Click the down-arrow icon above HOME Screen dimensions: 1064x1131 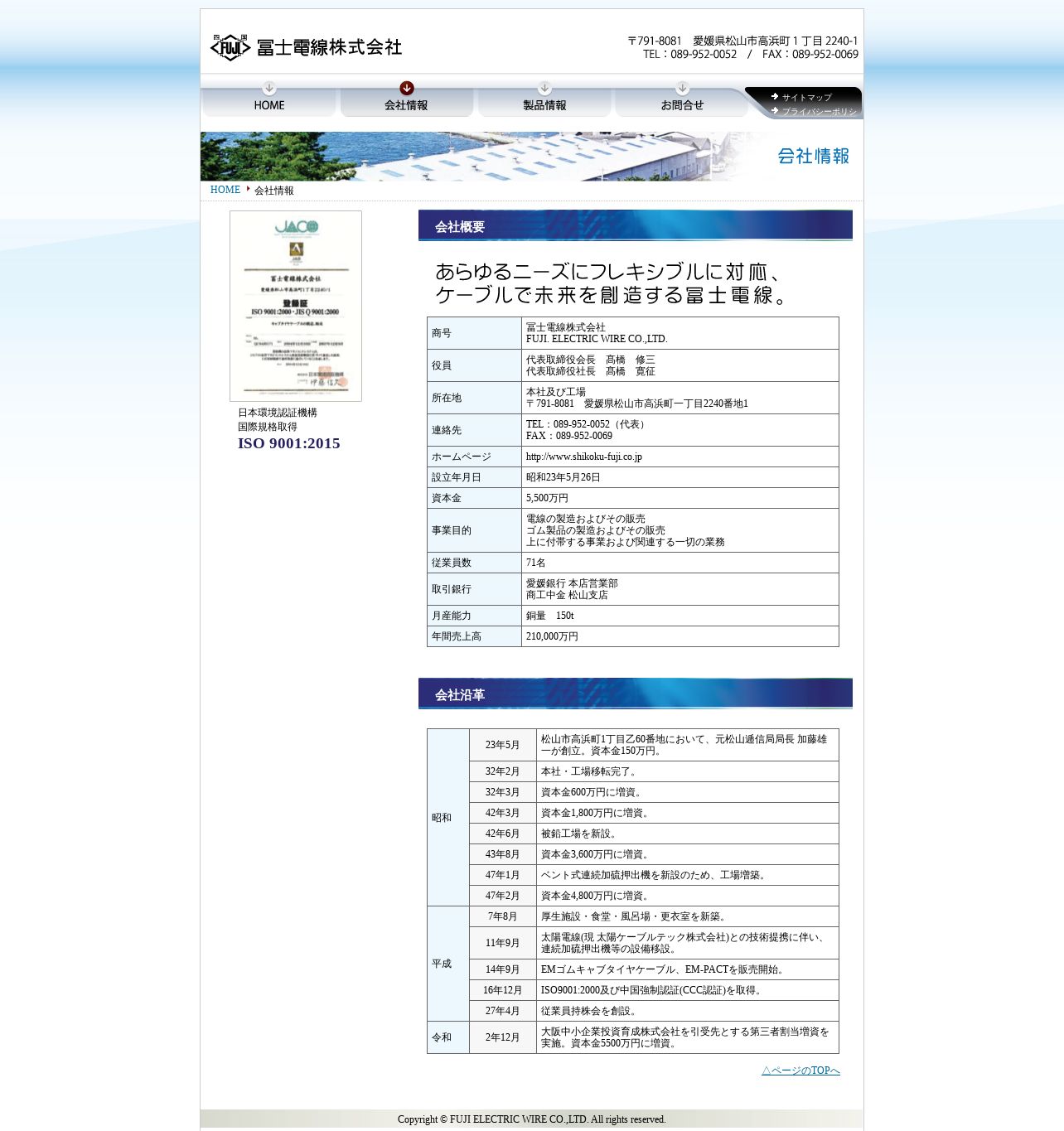pyautogui.click(x=268, y=88)
